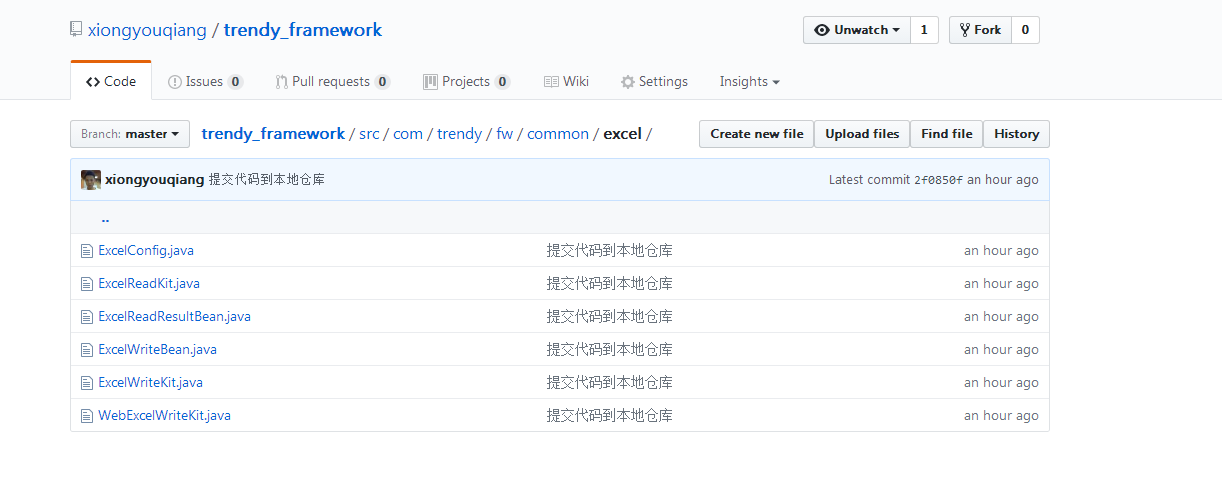Expand the Insights dropdown tab

(x=749, y=82)
